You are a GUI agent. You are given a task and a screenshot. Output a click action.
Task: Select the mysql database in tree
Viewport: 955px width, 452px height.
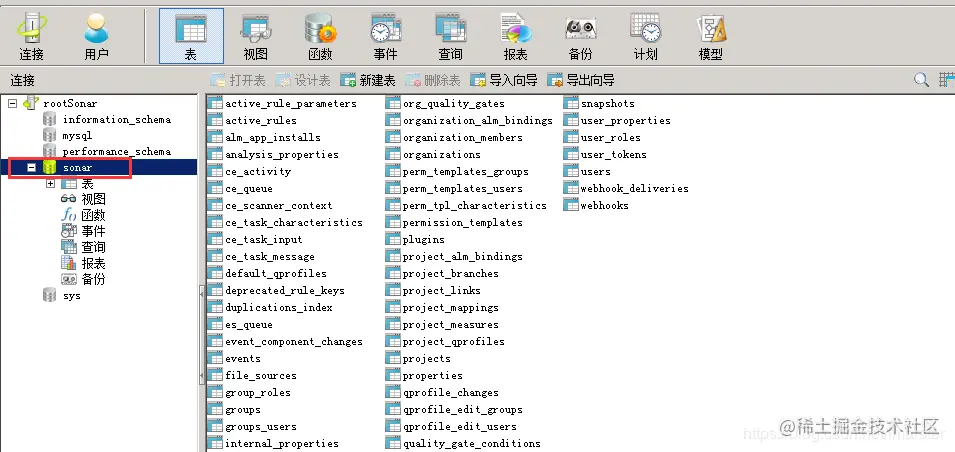[77, 135]
